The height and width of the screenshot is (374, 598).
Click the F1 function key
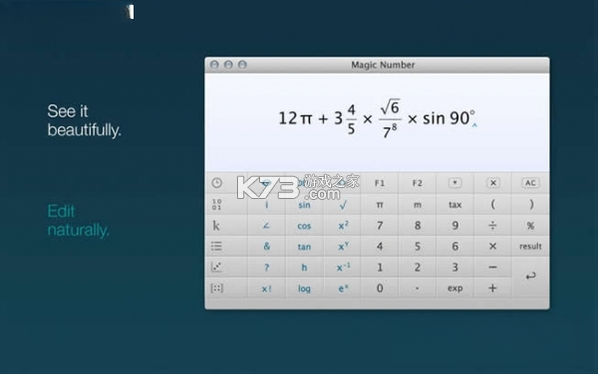click(x=379, y=183)
